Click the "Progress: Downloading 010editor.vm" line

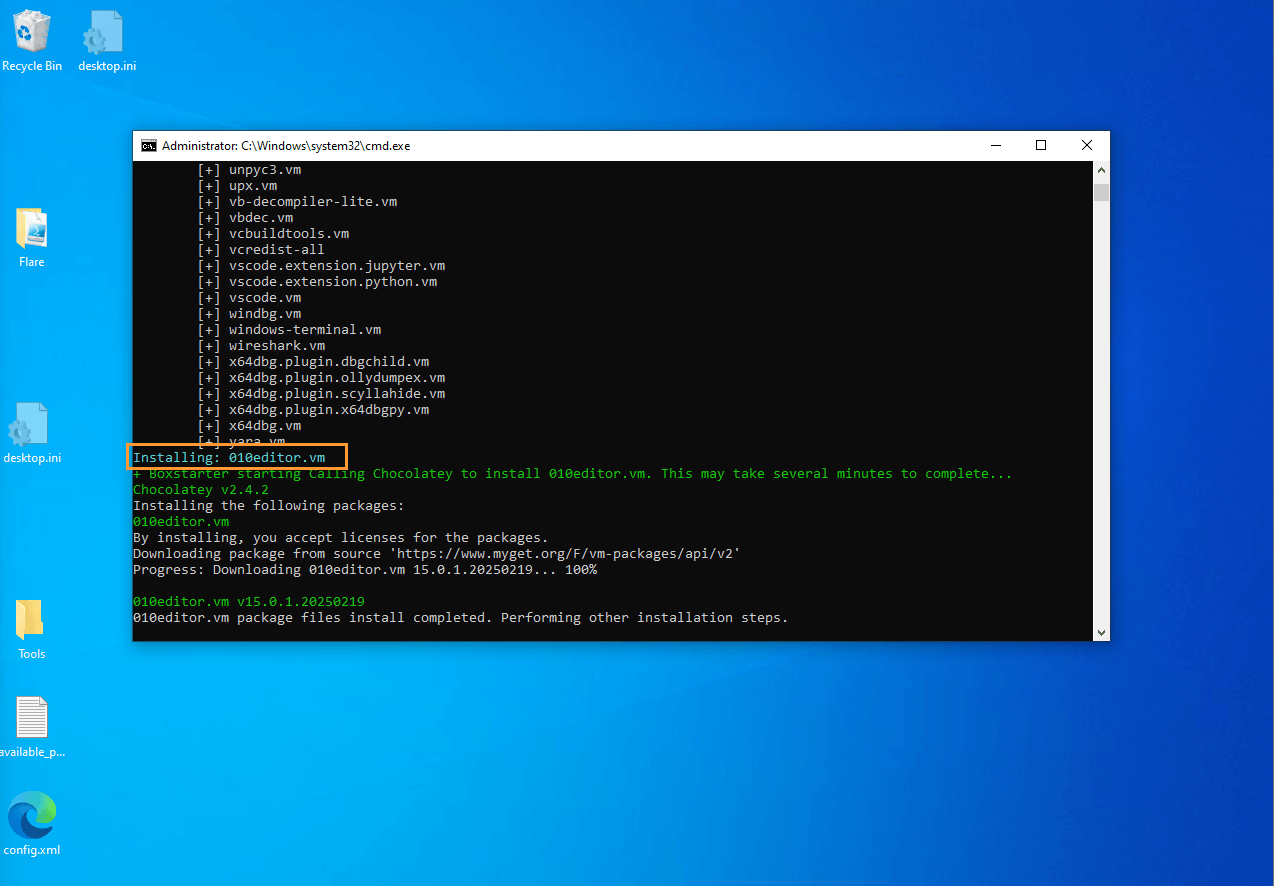coord(365,570)
